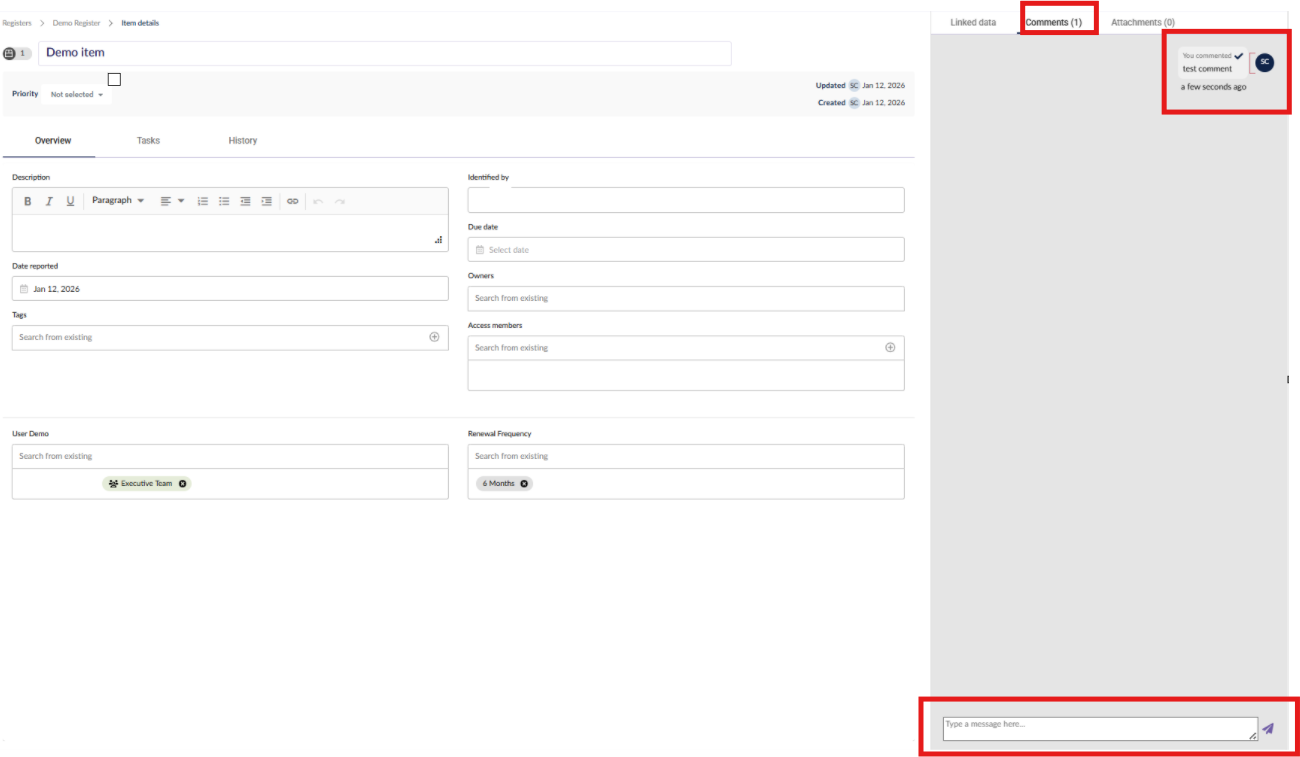Toggle underline formatting in Description toolbar
This screenshot has width=1300, height=757.
coord(70,201)
